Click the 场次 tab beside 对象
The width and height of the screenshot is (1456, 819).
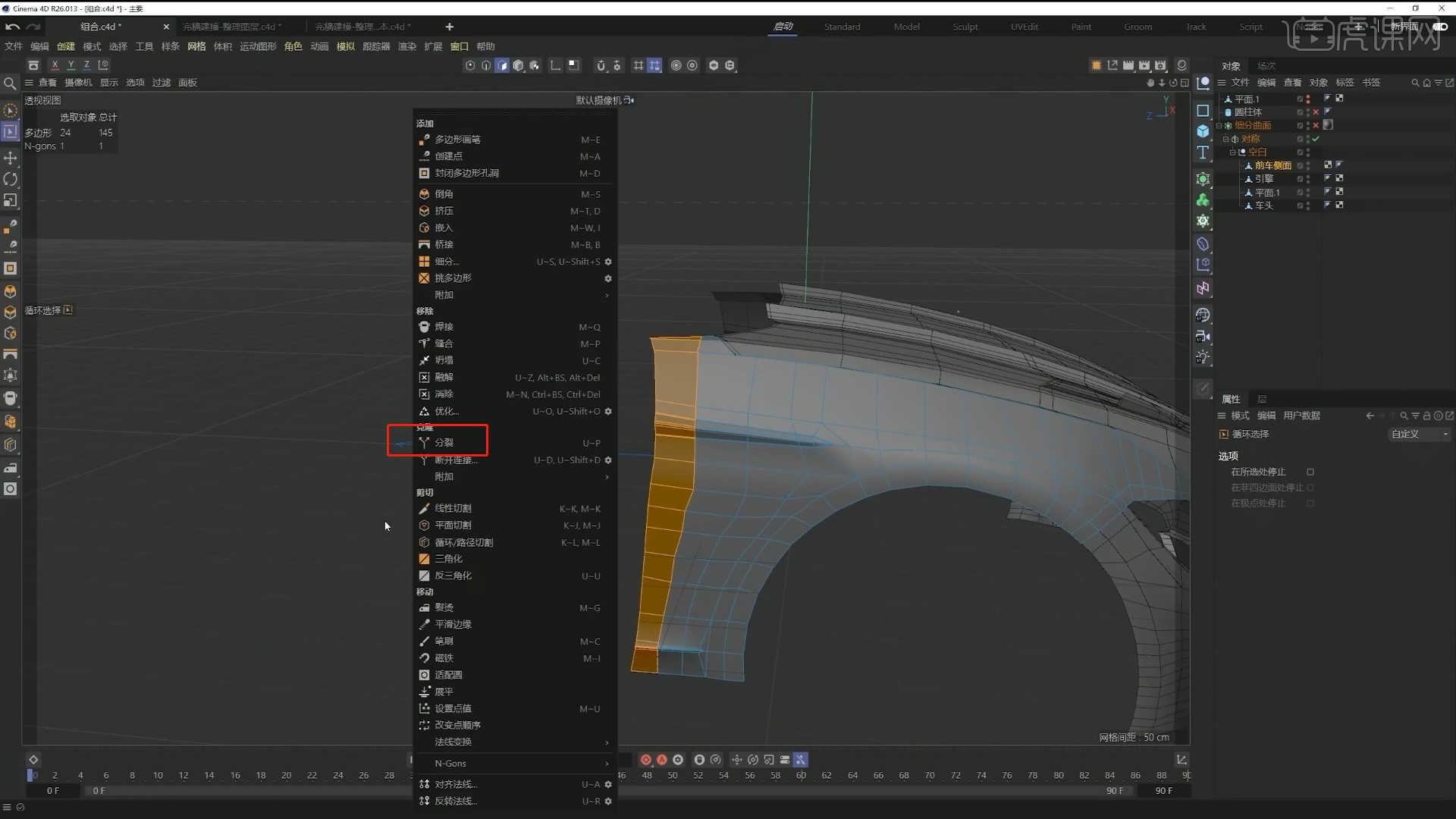tap(1266, 66)
